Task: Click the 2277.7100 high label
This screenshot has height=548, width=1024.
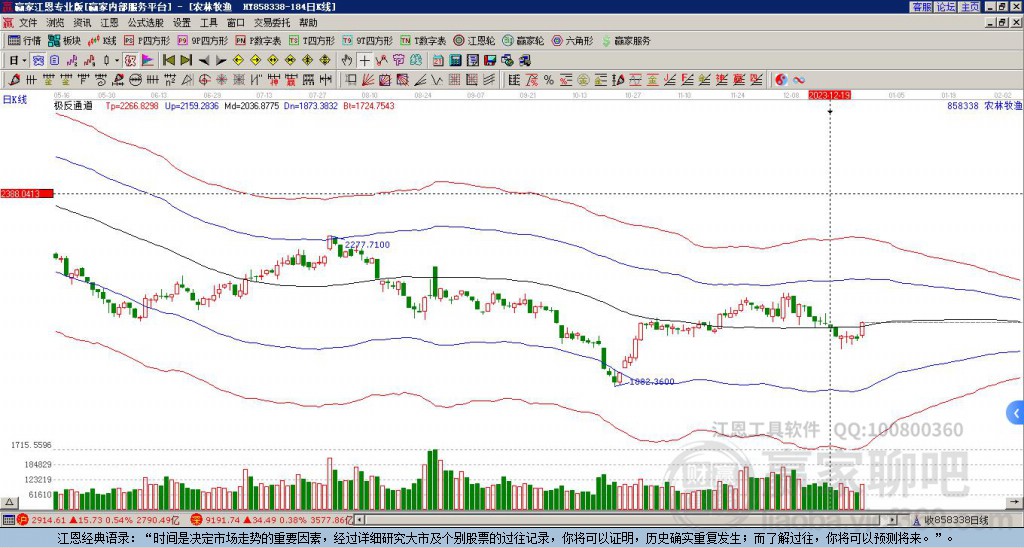Action: [x=367, y=245]
